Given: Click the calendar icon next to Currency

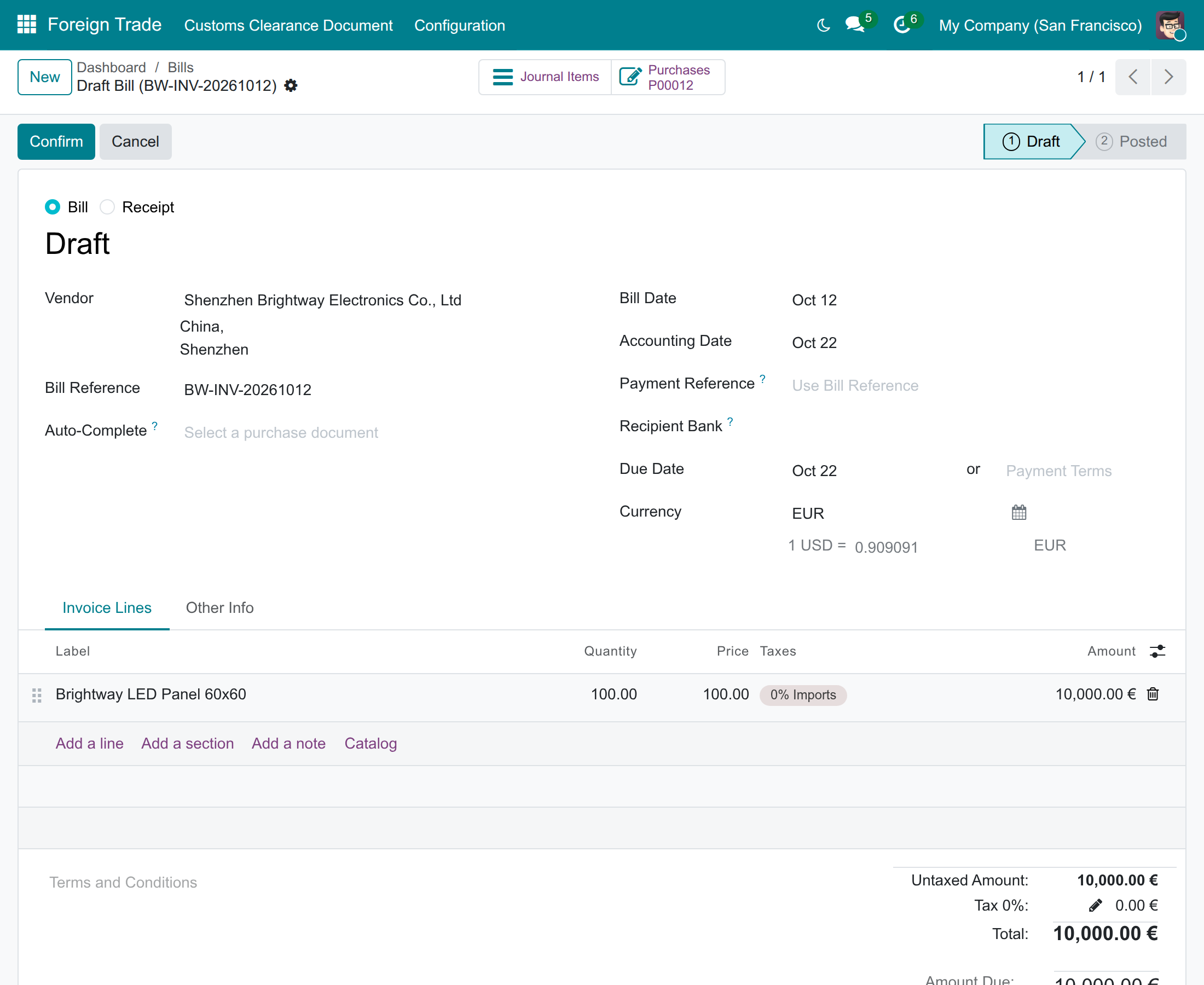Looking at the screenshot, I should coord(1019,512).
